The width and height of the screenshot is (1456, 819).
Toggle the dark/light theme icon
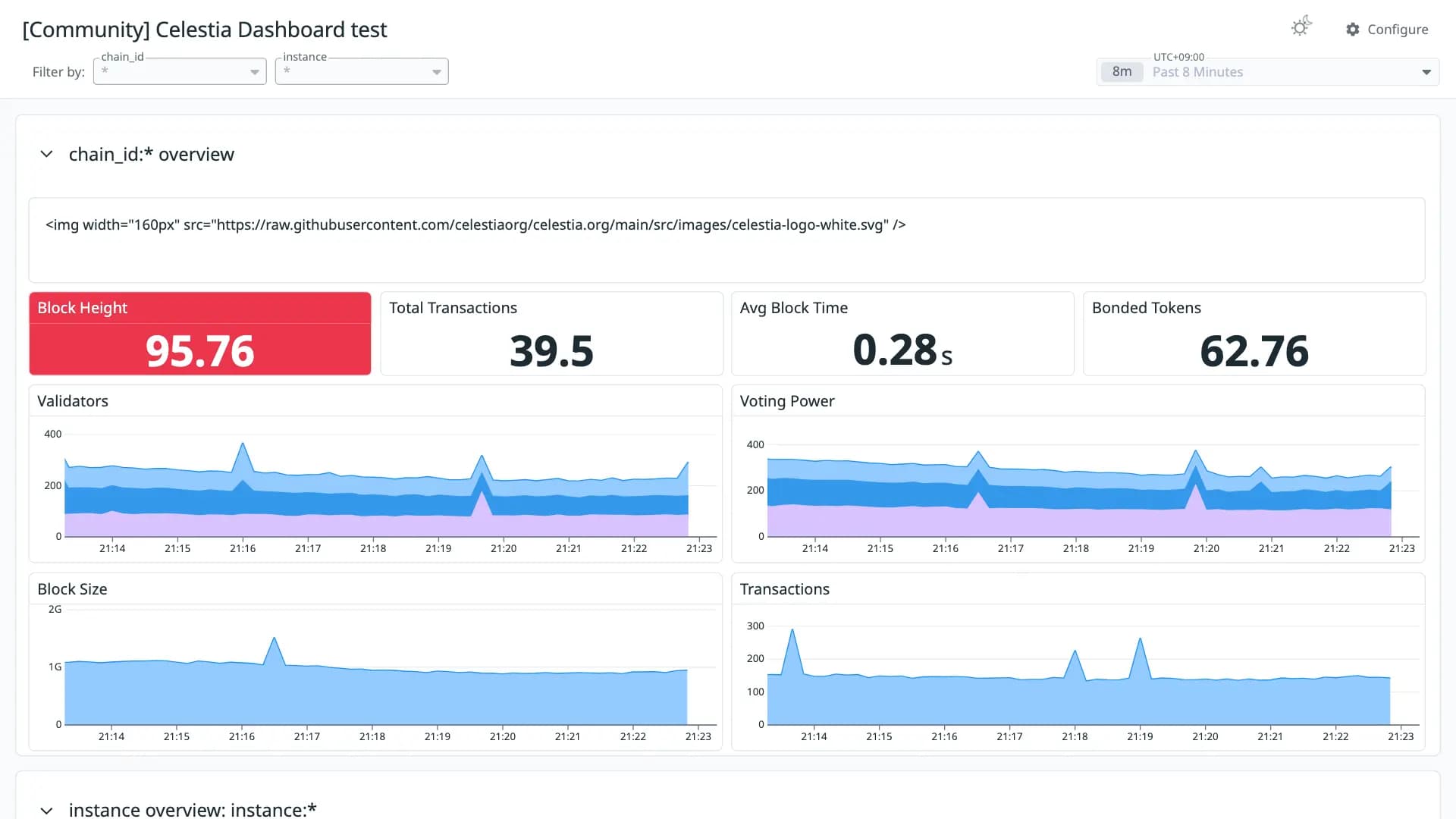(1301, 27)
